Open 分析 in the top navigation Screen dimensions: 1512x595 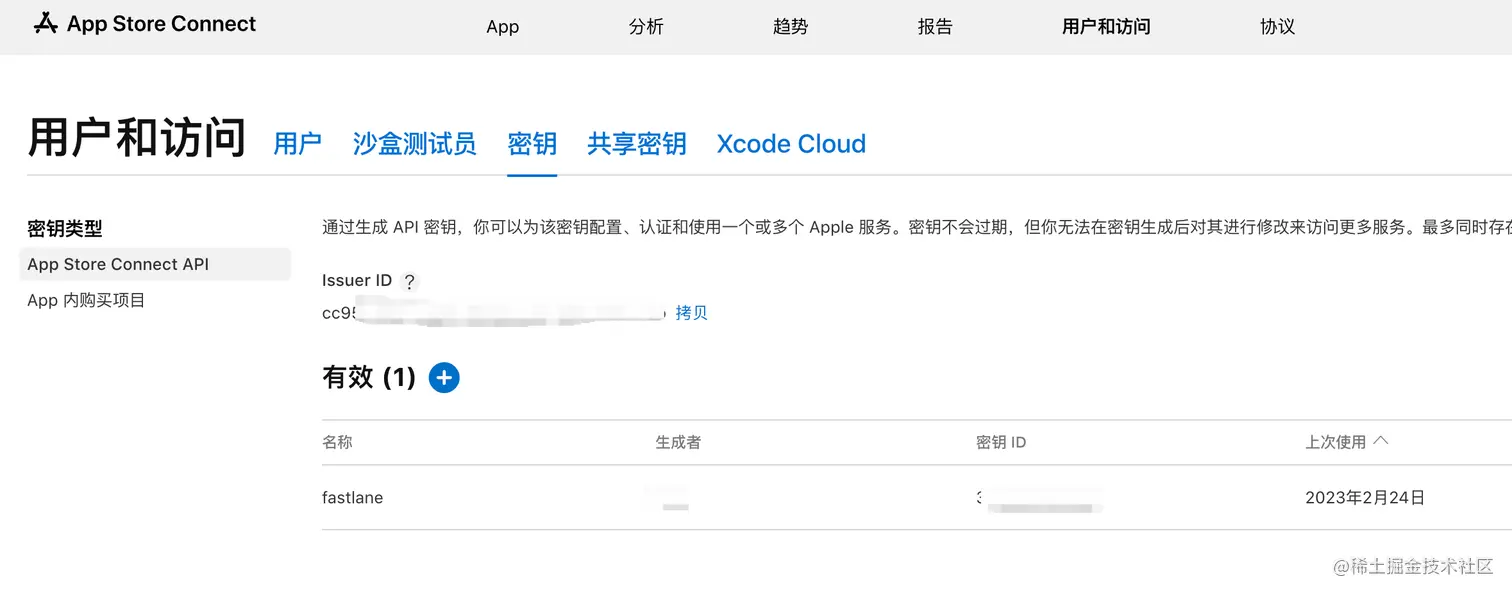coord(646,27)
